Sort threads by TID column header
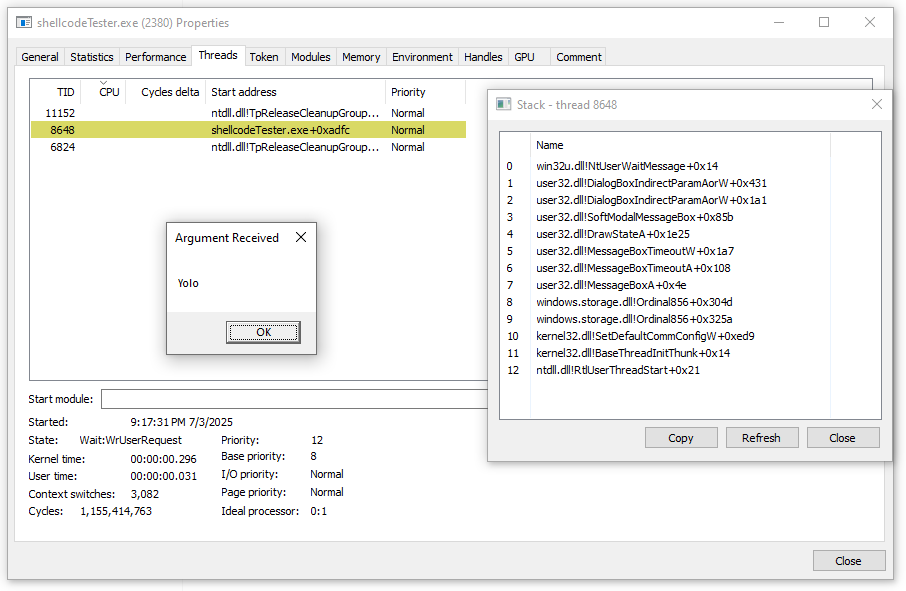 [56, 92]
